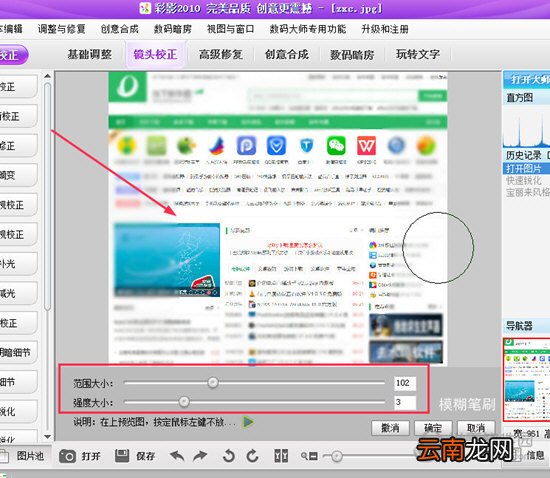Click the 强度大小 slider handle
The width and height of the screenshot is (550, 478).
(184, 402)
